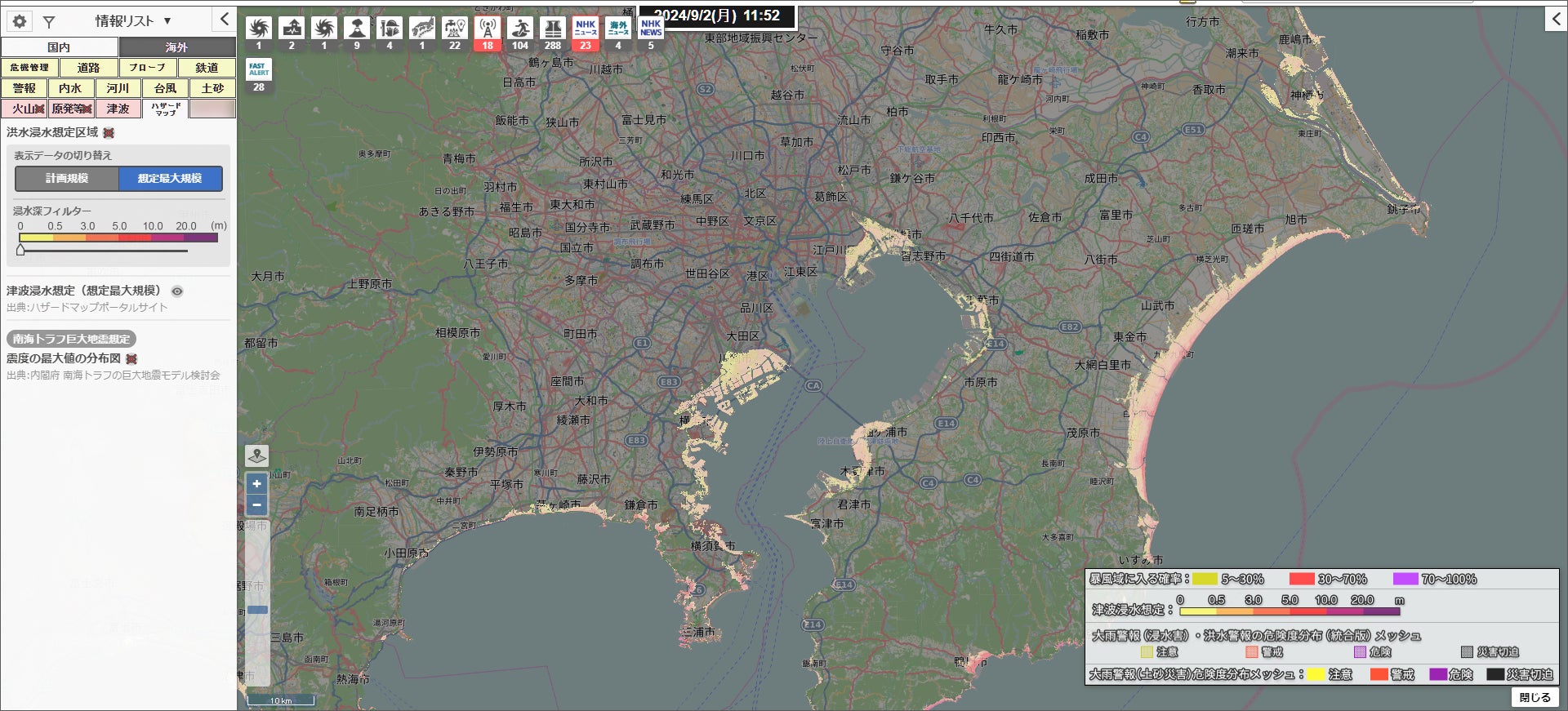Collapse the left information panel chevron
This screenshot has width=1568, height=711.
click(x=225, y=20)
